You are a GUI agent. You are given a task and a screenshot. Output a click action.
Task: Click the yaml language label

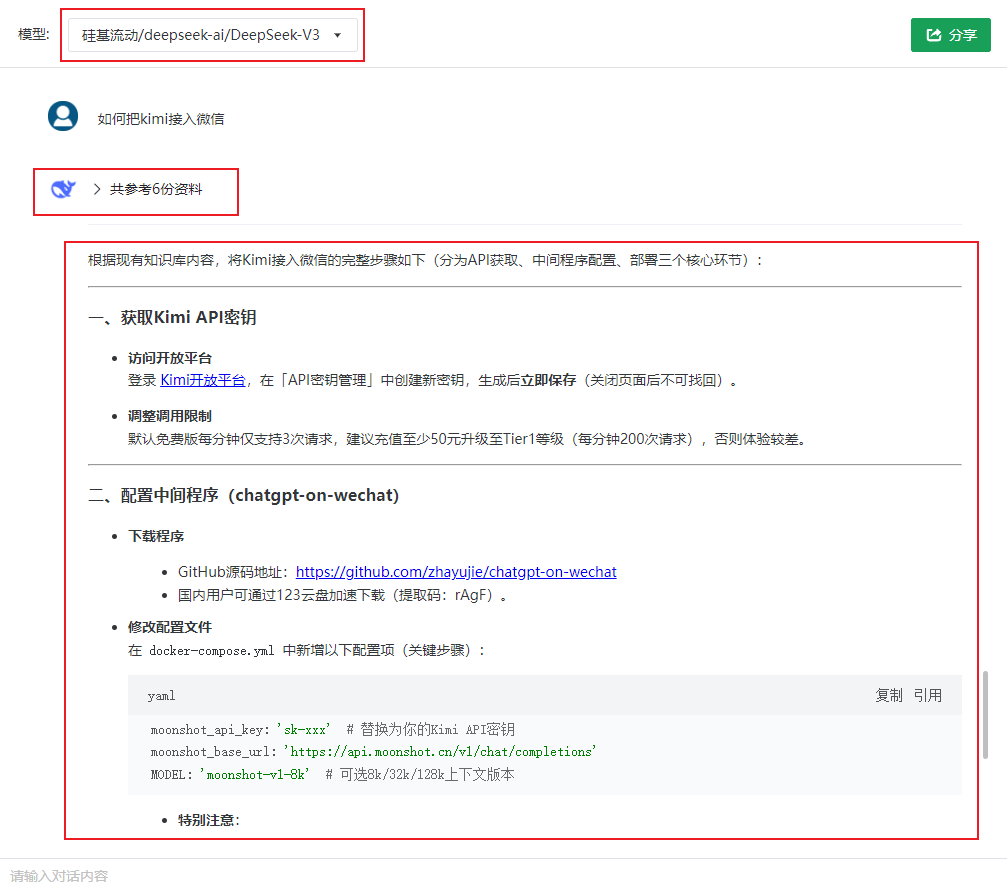point(161,696)
